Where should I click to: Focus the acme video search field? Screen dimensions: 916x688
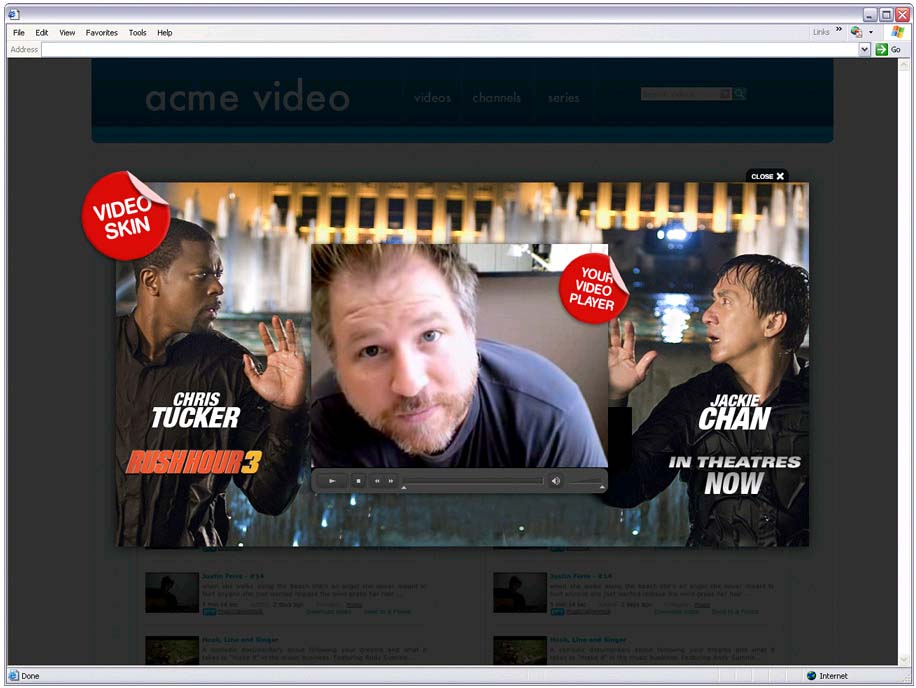coord(682,94)
